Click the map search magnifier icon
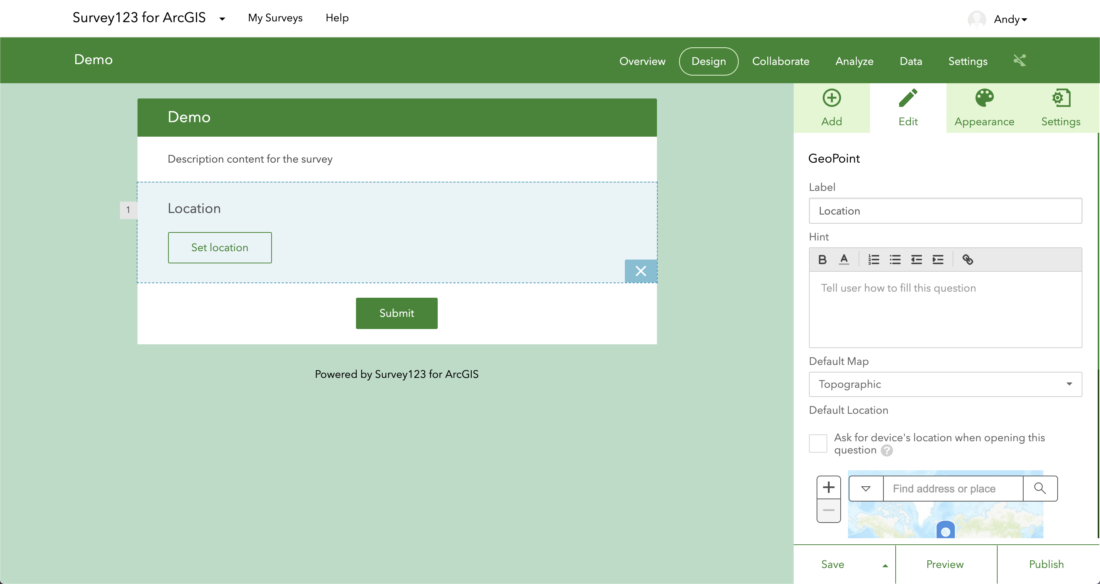The height and width of the screenshot is (584, 1100). coord(1040,489)
